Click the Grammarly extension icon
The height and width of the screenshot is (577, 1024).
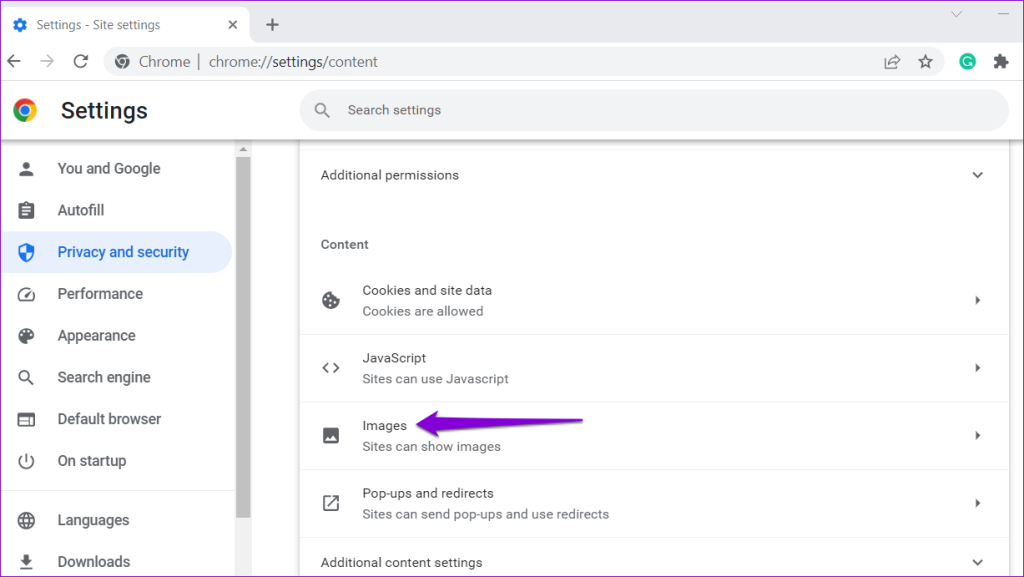(967, 61)
